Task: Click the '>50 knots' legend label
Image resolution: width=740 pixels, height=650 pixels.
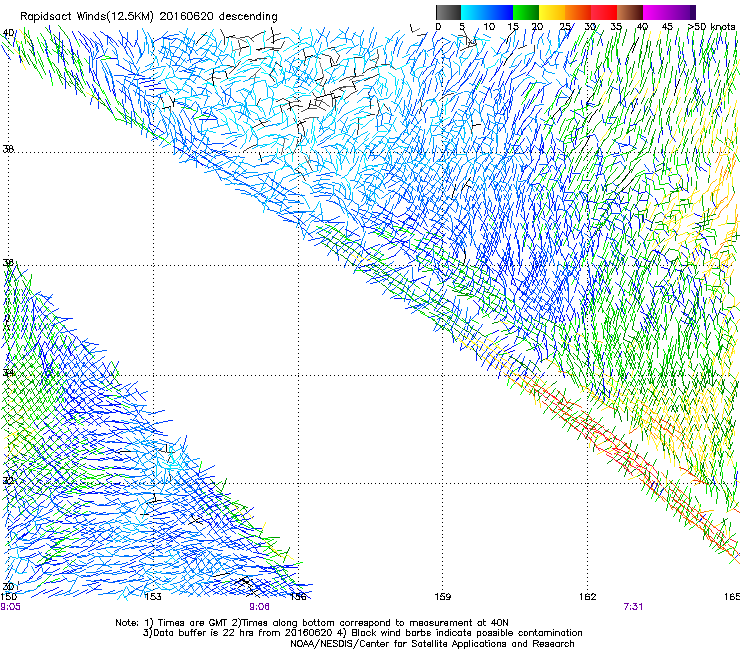Action: pyautogui.click(x=711, y=27)
